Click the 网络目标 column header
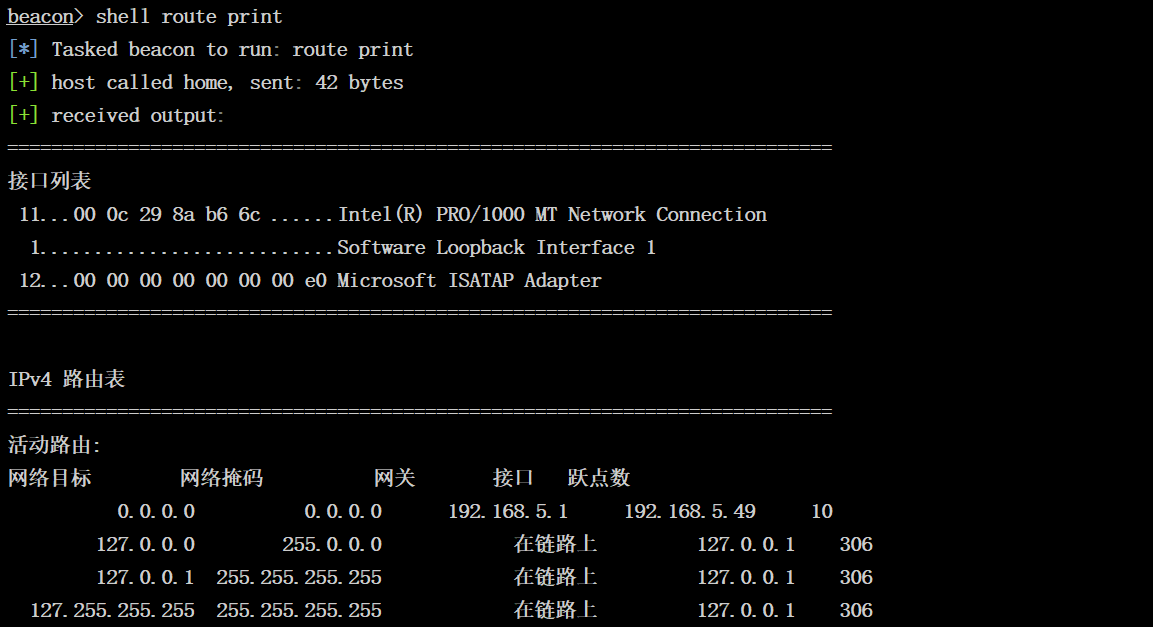The width and height of the screenshot is (1153, 627). [49, 479]
